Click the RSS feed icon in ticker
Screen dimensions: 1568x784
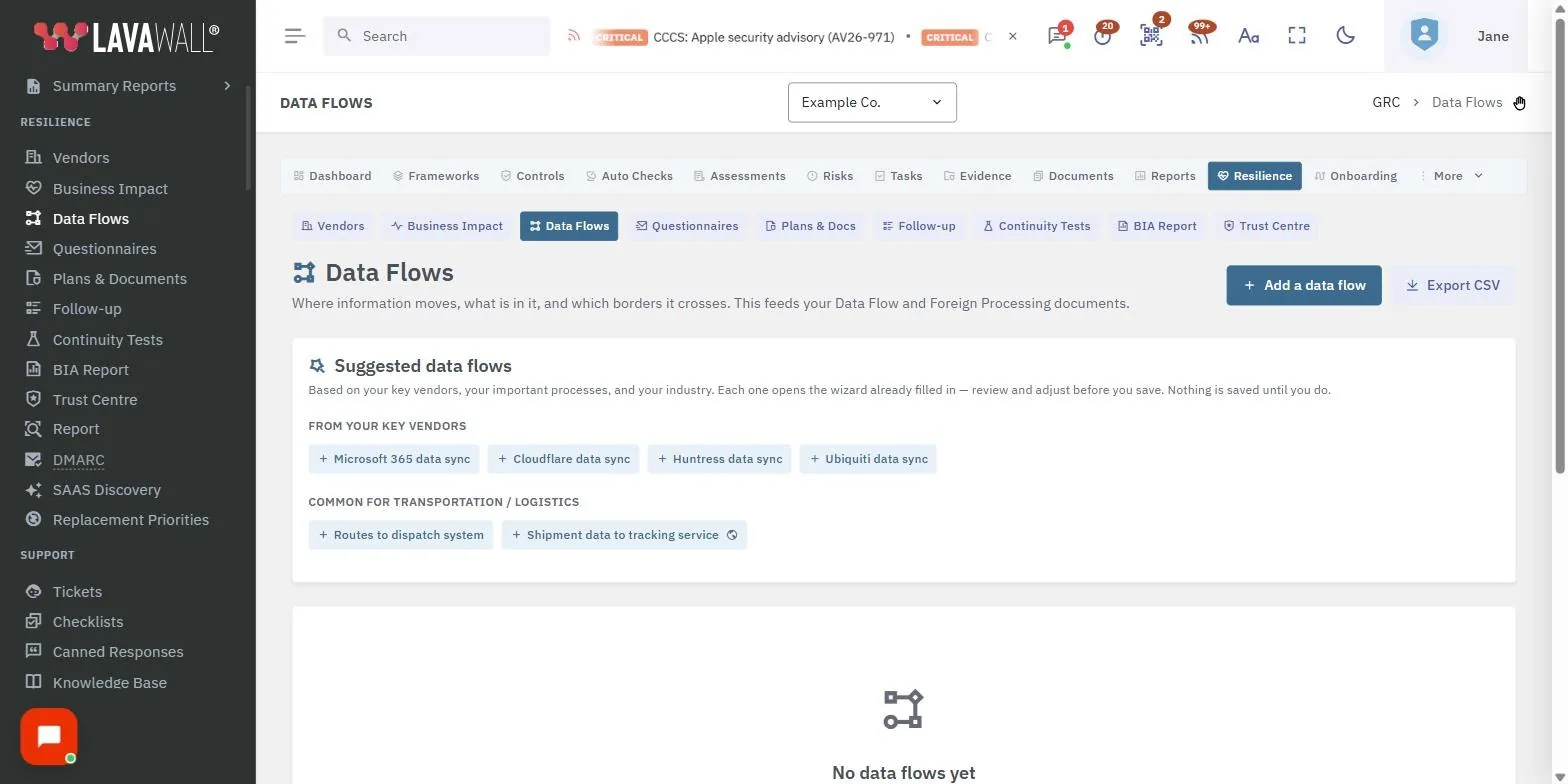tap(574, 36)
